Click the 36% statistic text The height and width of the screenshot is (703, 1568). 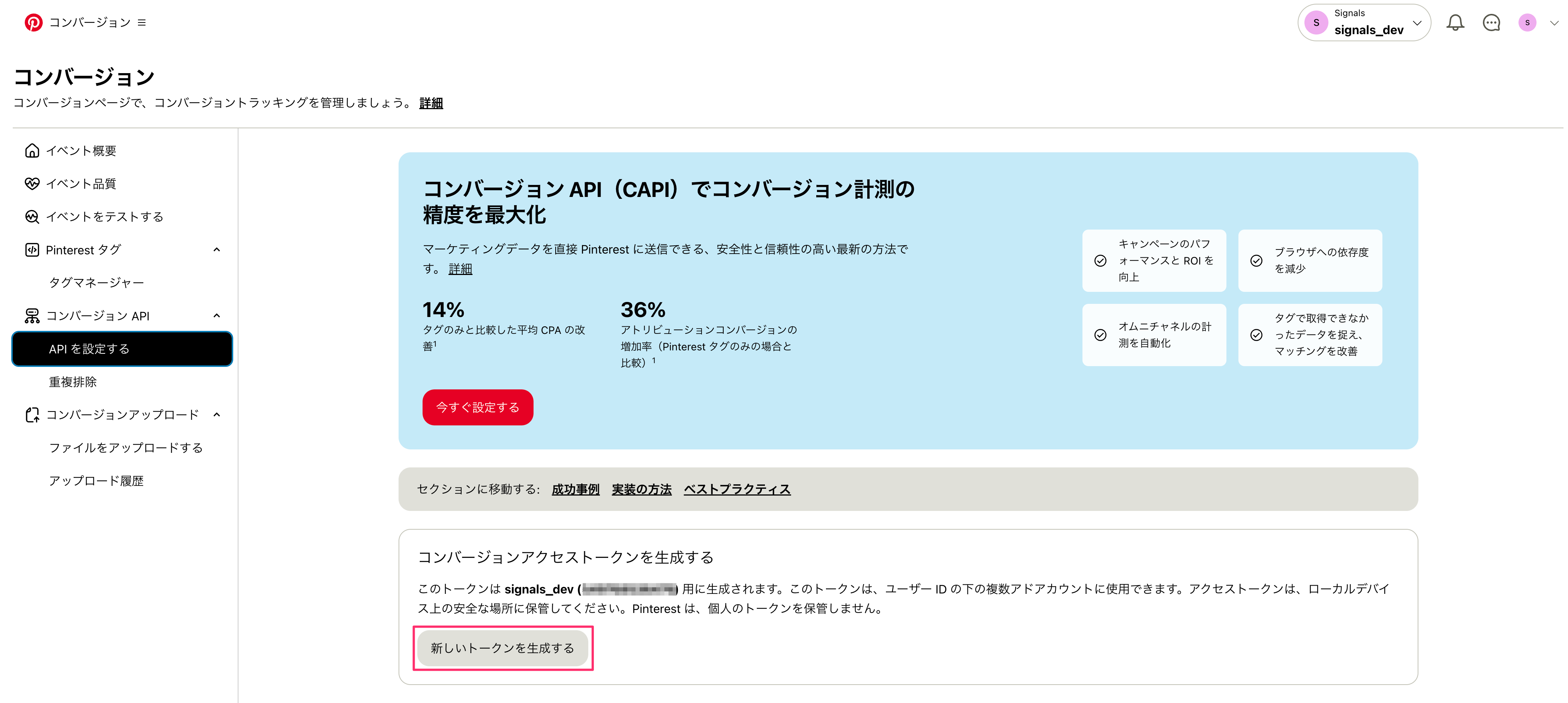click(x=643, y=309)
